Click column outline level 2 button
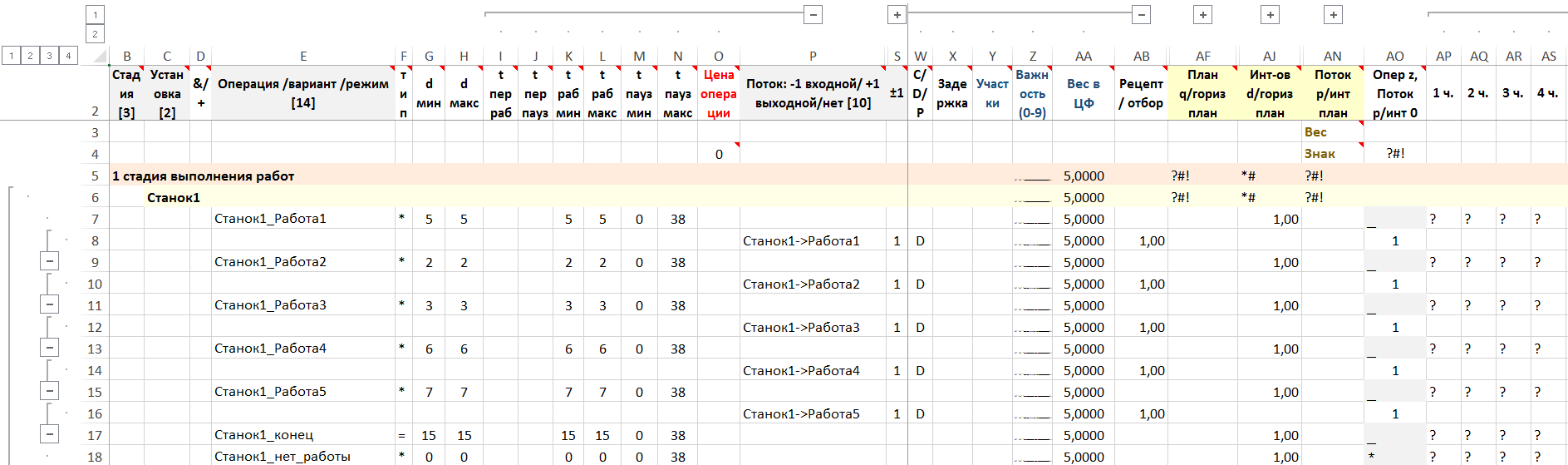1568x465 pixels. pos(95,34)
